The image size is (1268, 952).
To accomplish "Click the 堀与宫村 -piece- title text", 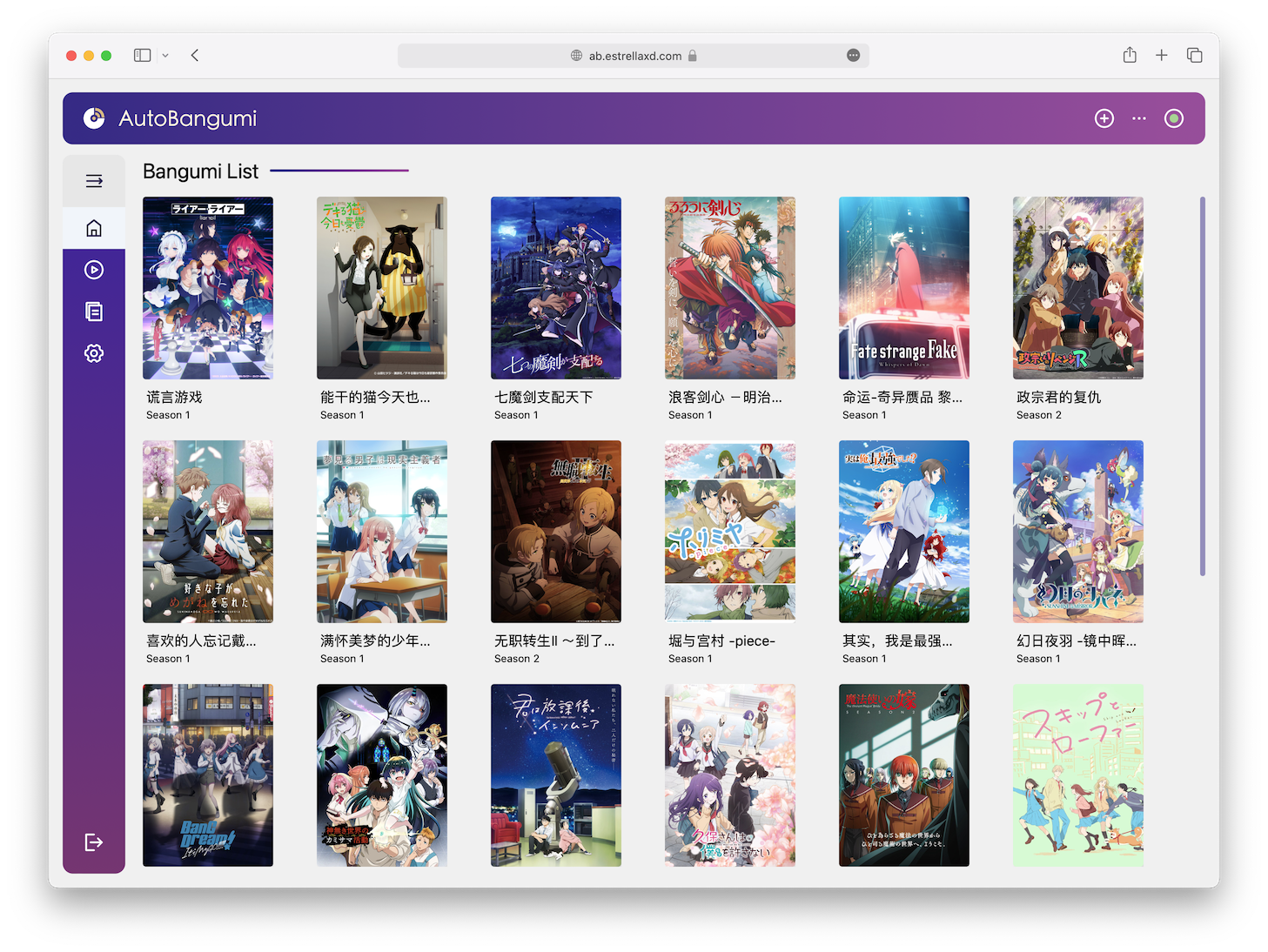I will click(721, 640).
